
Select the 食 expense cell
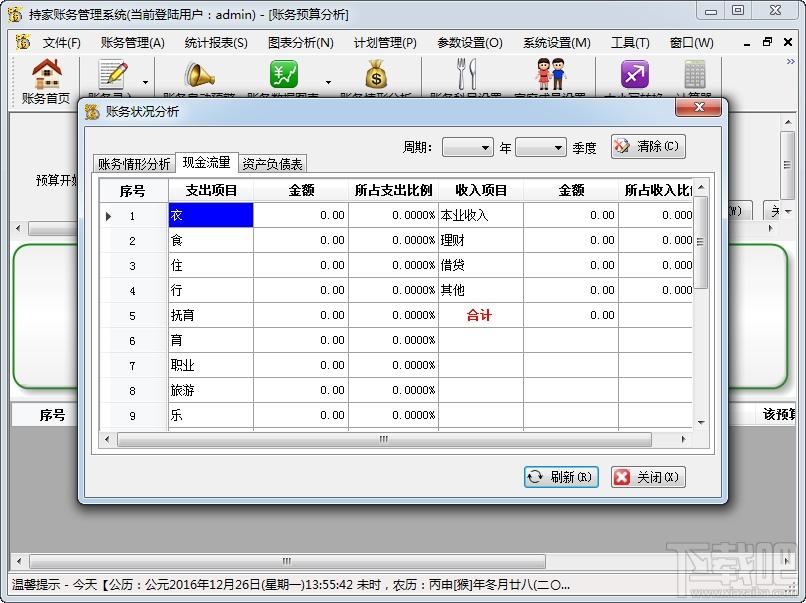coord(211,240)
